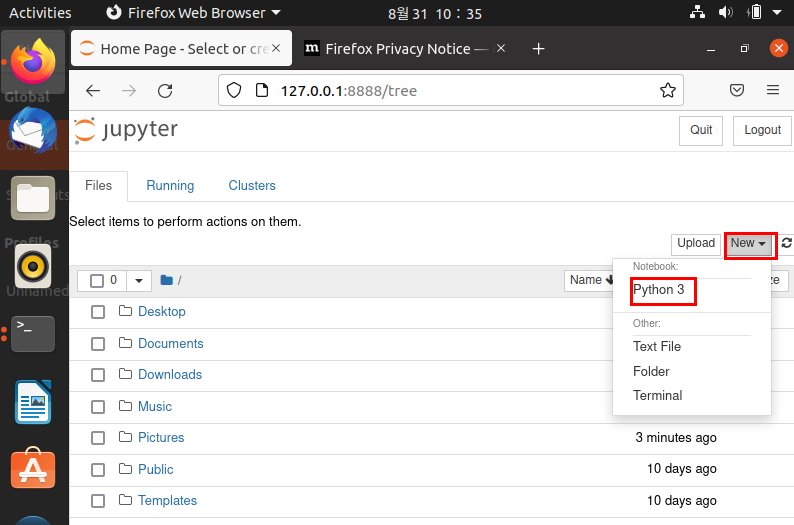Click the Quit button
Image resolution: width=794 pixels, height=525 pixels.
[701, 131]
